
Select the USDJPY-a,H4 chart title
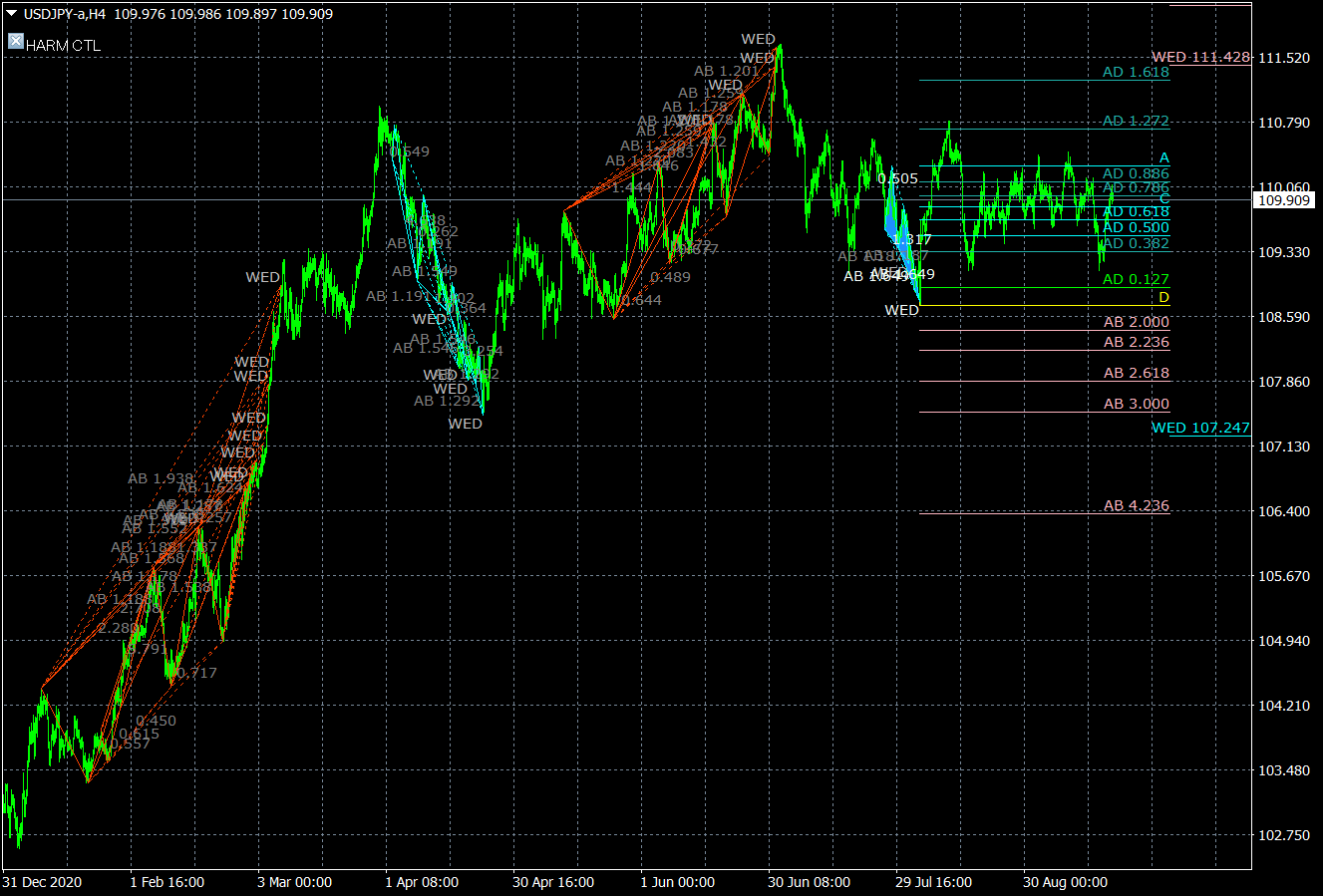pyautogui.click(x=64, y=14)
